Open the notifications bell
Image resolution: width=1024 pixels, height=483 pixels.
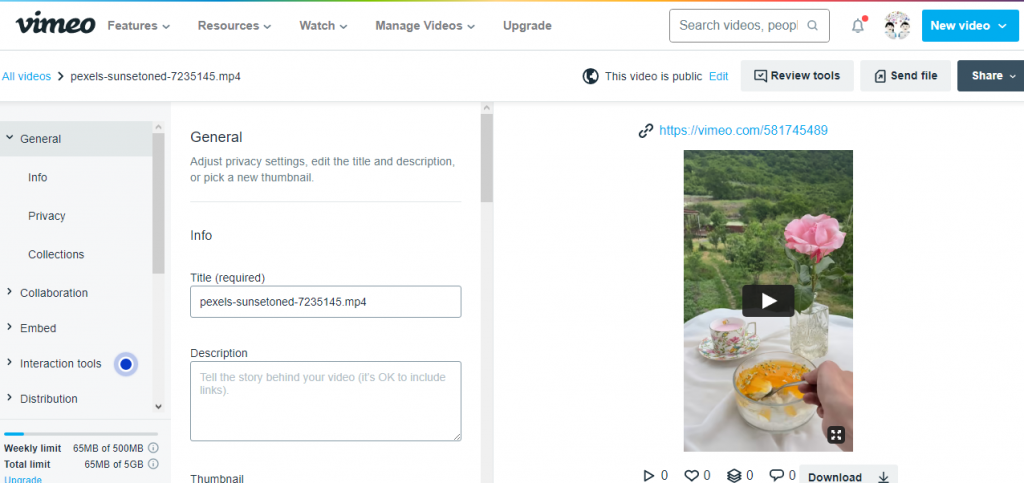pos(858,26)
